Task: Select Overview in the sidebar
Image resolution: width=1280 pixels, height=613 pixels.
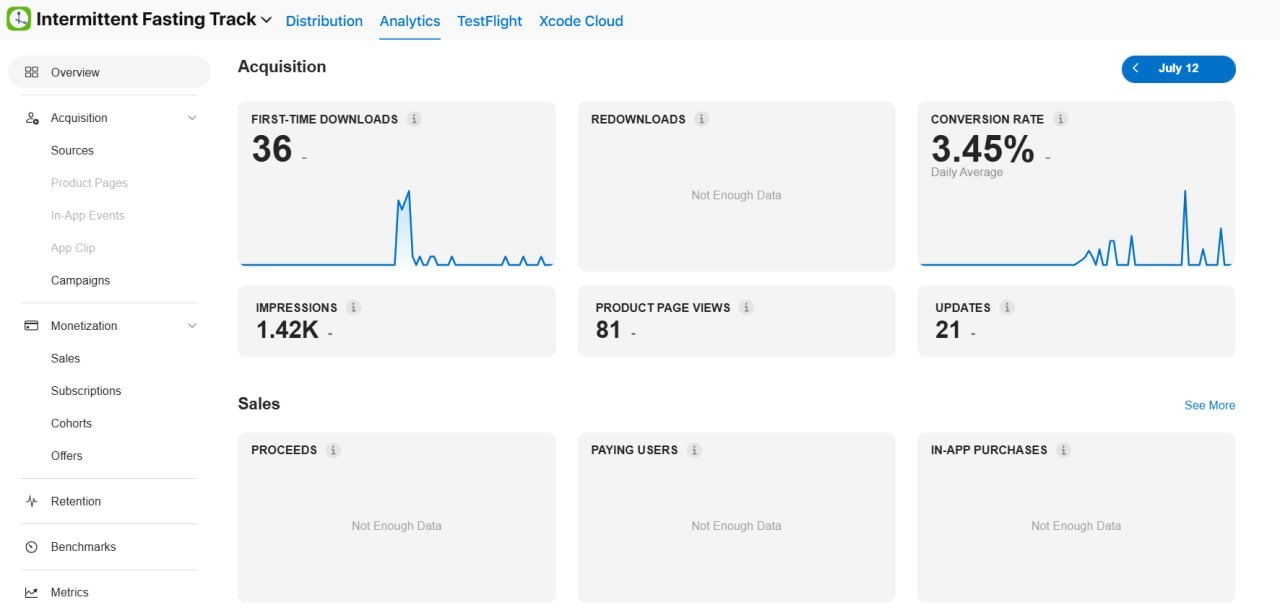Action: [109, 72]
